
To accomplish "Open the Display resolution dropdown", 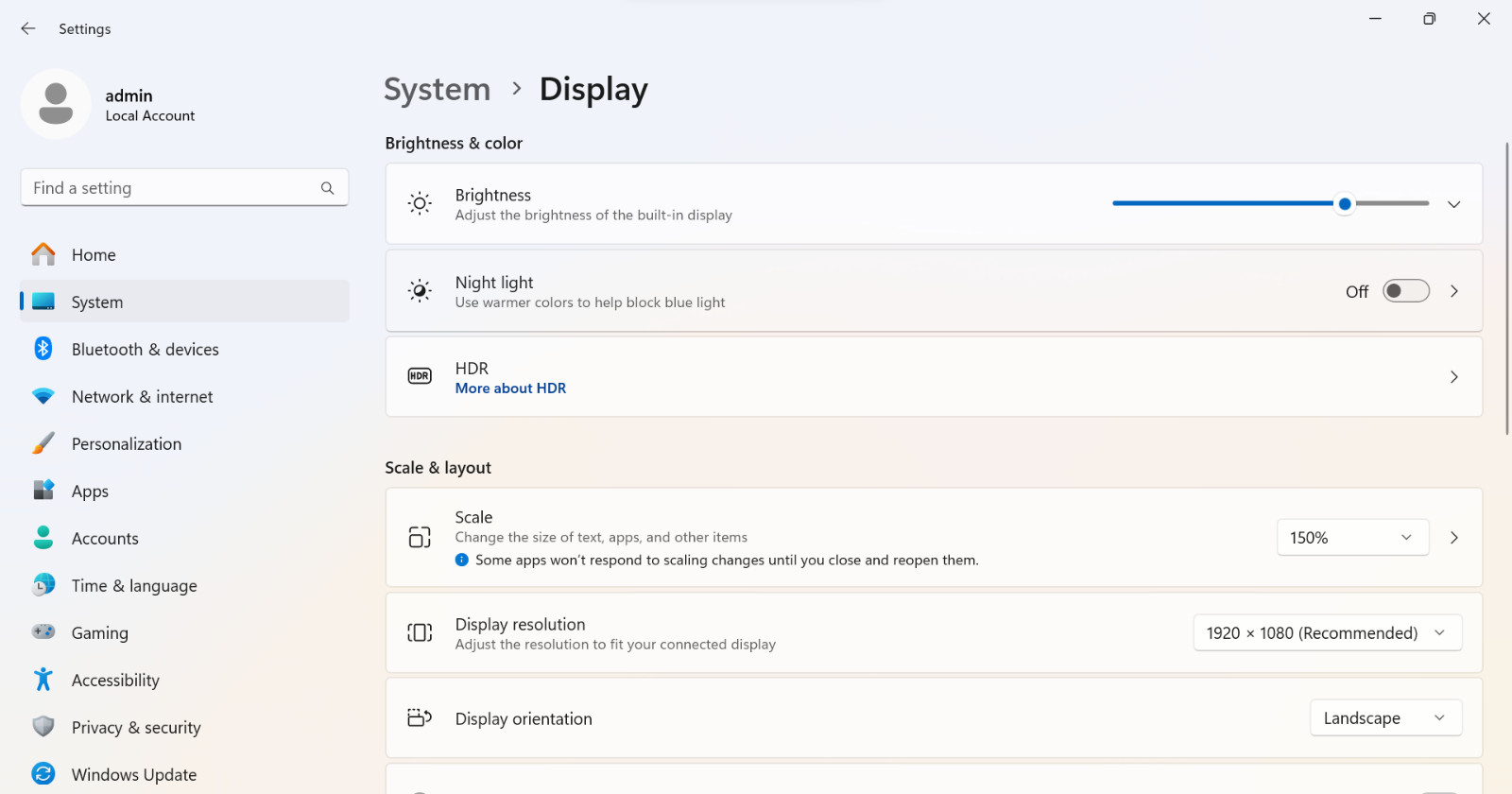I will 1327,632.
